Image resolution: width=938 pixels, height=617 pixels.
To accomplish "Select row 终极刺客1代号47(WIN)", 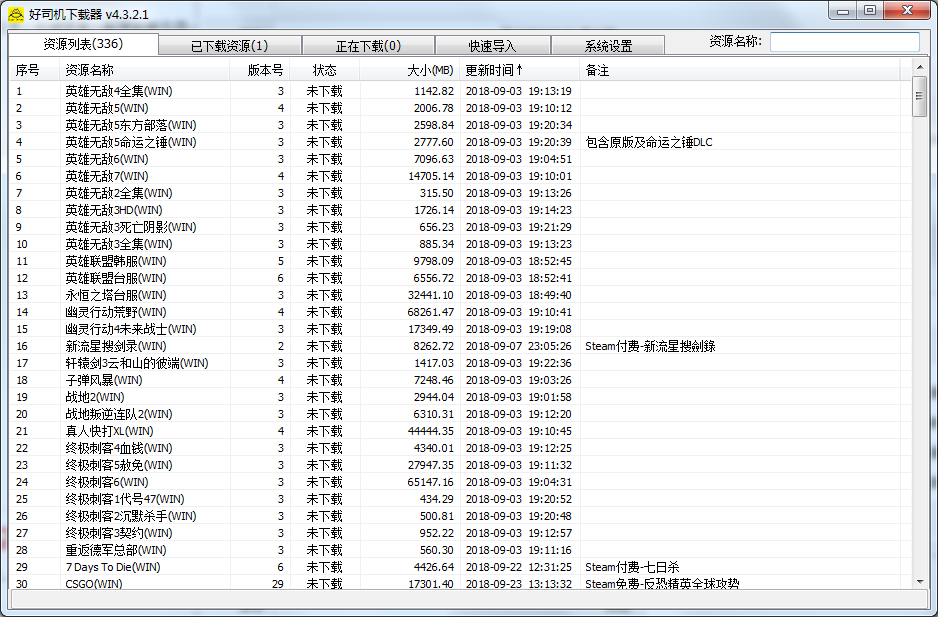I will click(460, 499).
